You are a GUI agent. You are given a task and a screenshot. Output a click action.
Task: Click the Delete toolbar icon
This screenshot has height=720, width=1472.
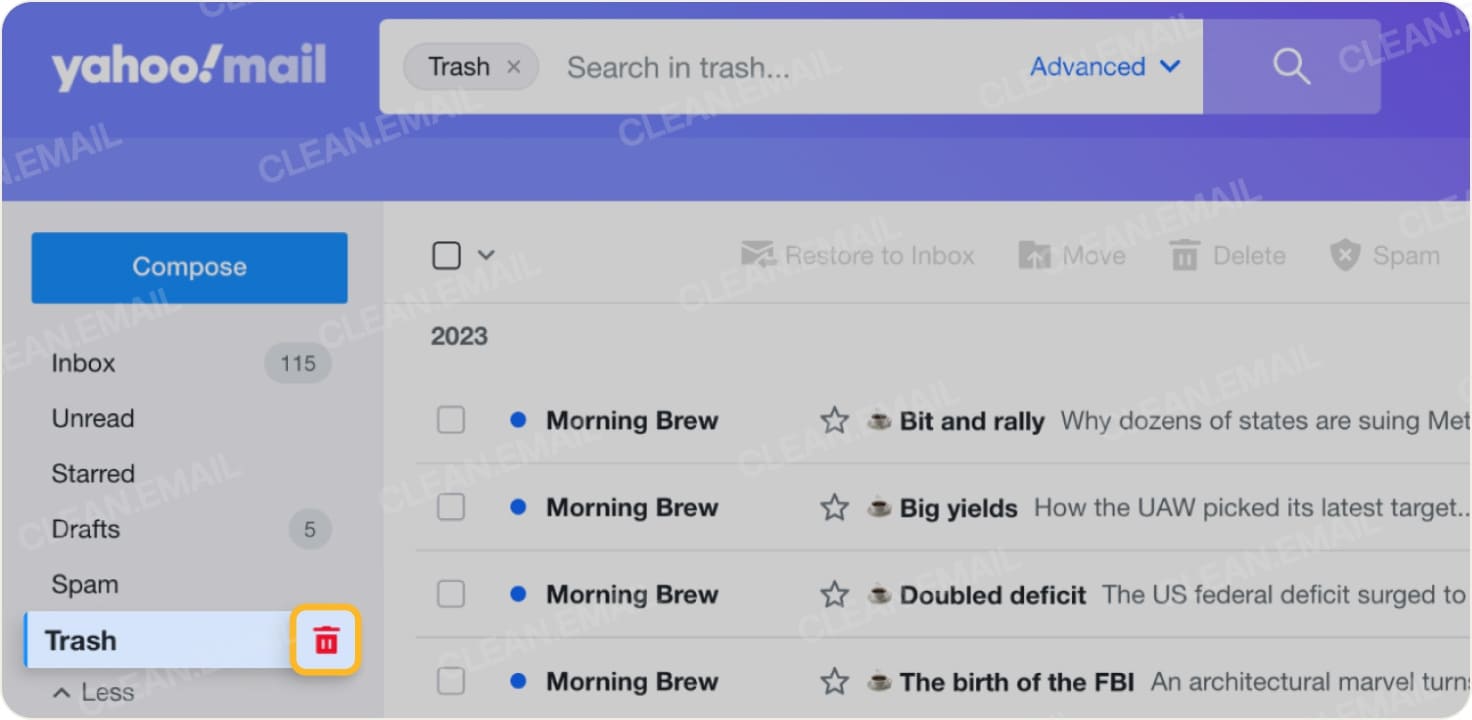coord(1183,255)
